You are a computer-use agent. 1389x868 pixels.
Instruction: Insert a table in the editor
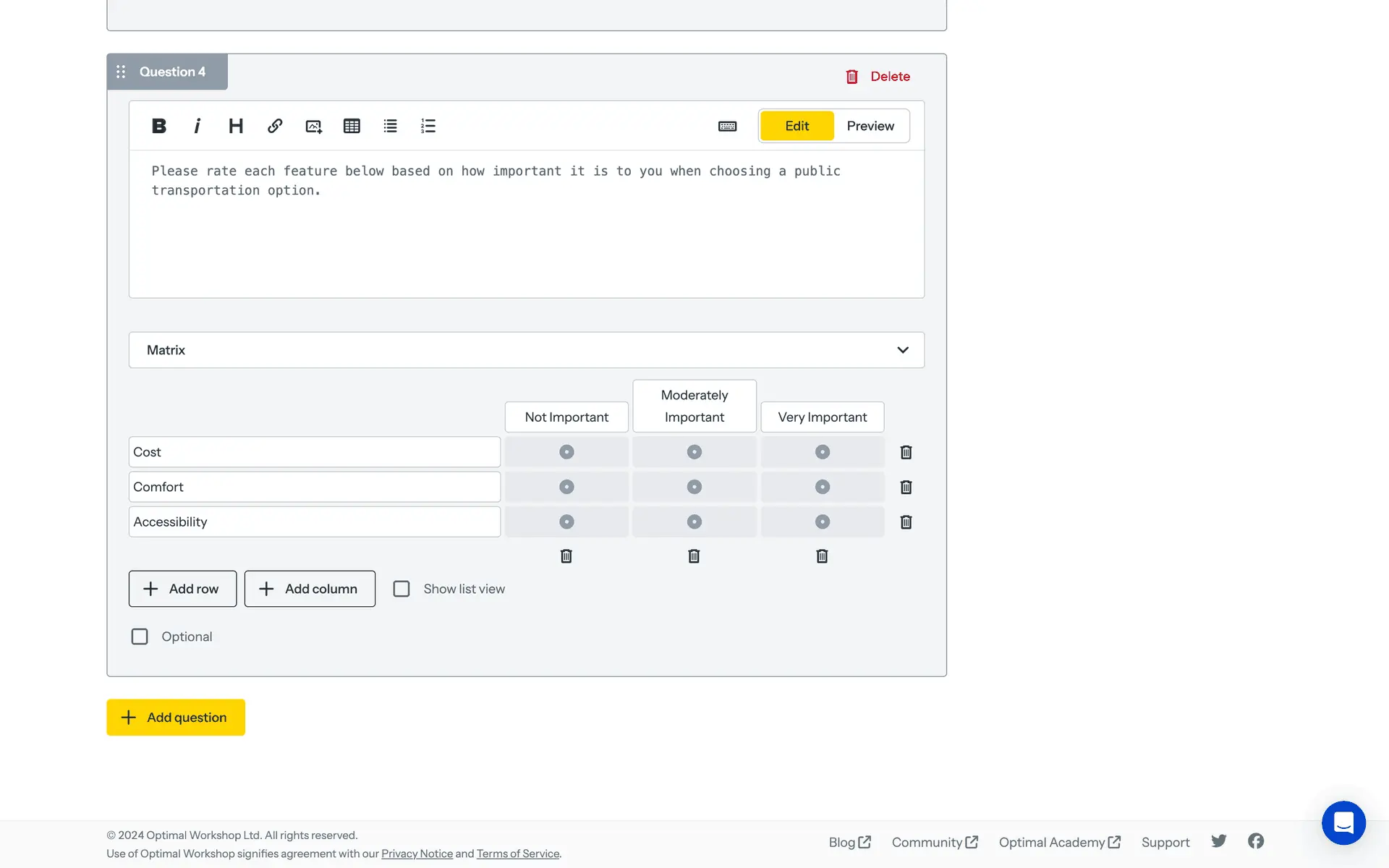coord(352,126)
